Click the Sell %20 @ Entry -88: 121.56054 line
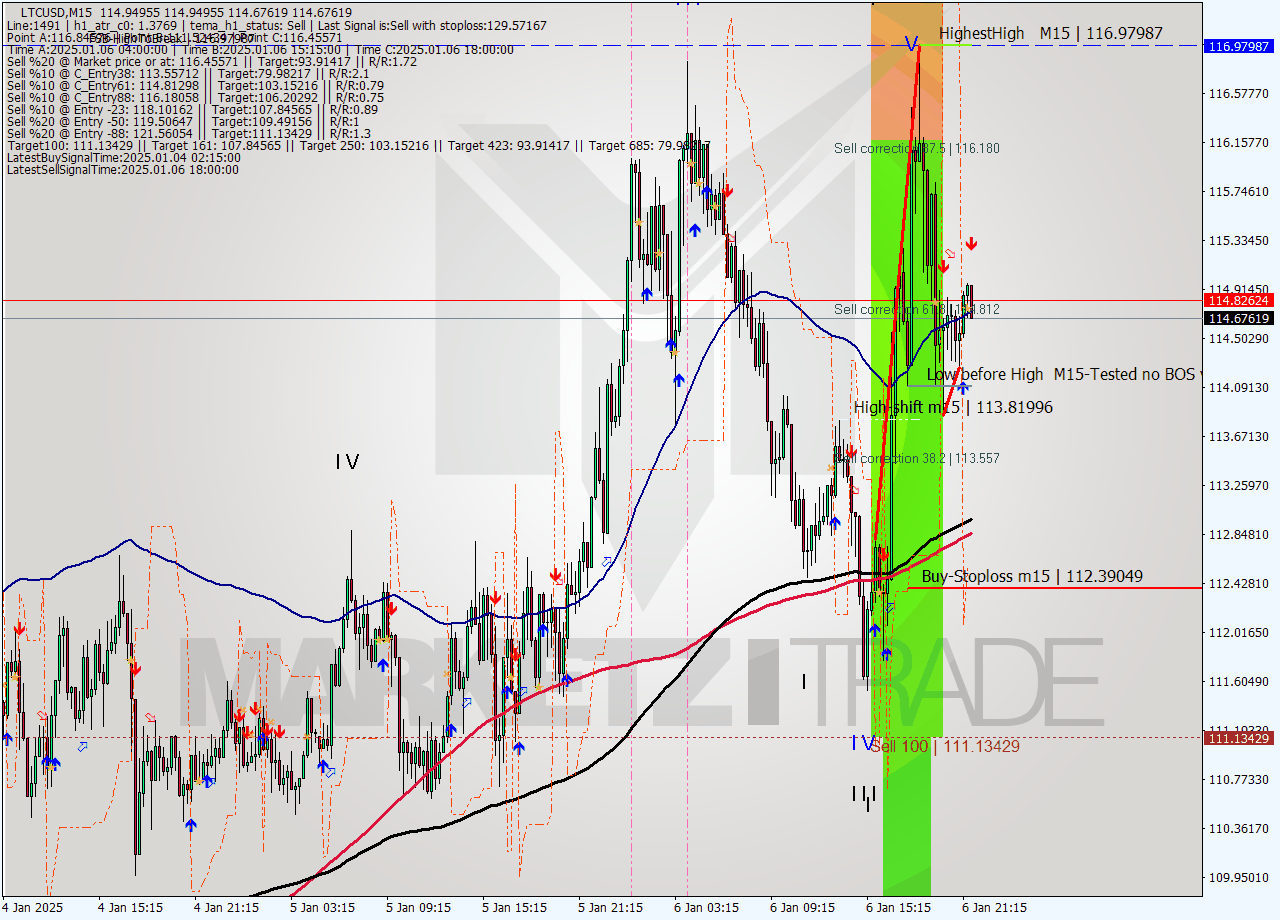 (188, 134)
